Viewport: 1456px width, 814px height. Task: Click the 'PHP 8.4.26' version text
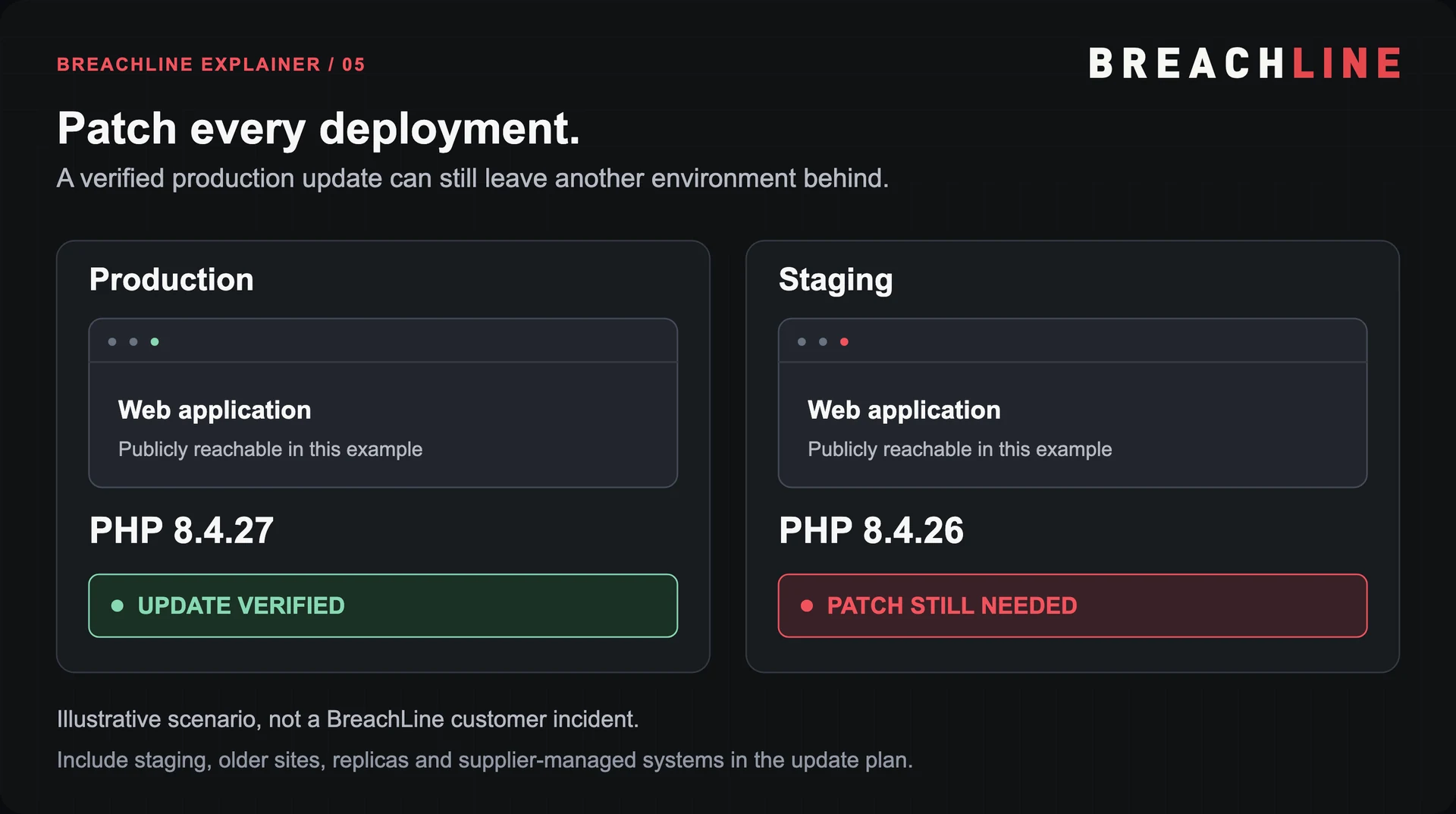tap(871, 530)
